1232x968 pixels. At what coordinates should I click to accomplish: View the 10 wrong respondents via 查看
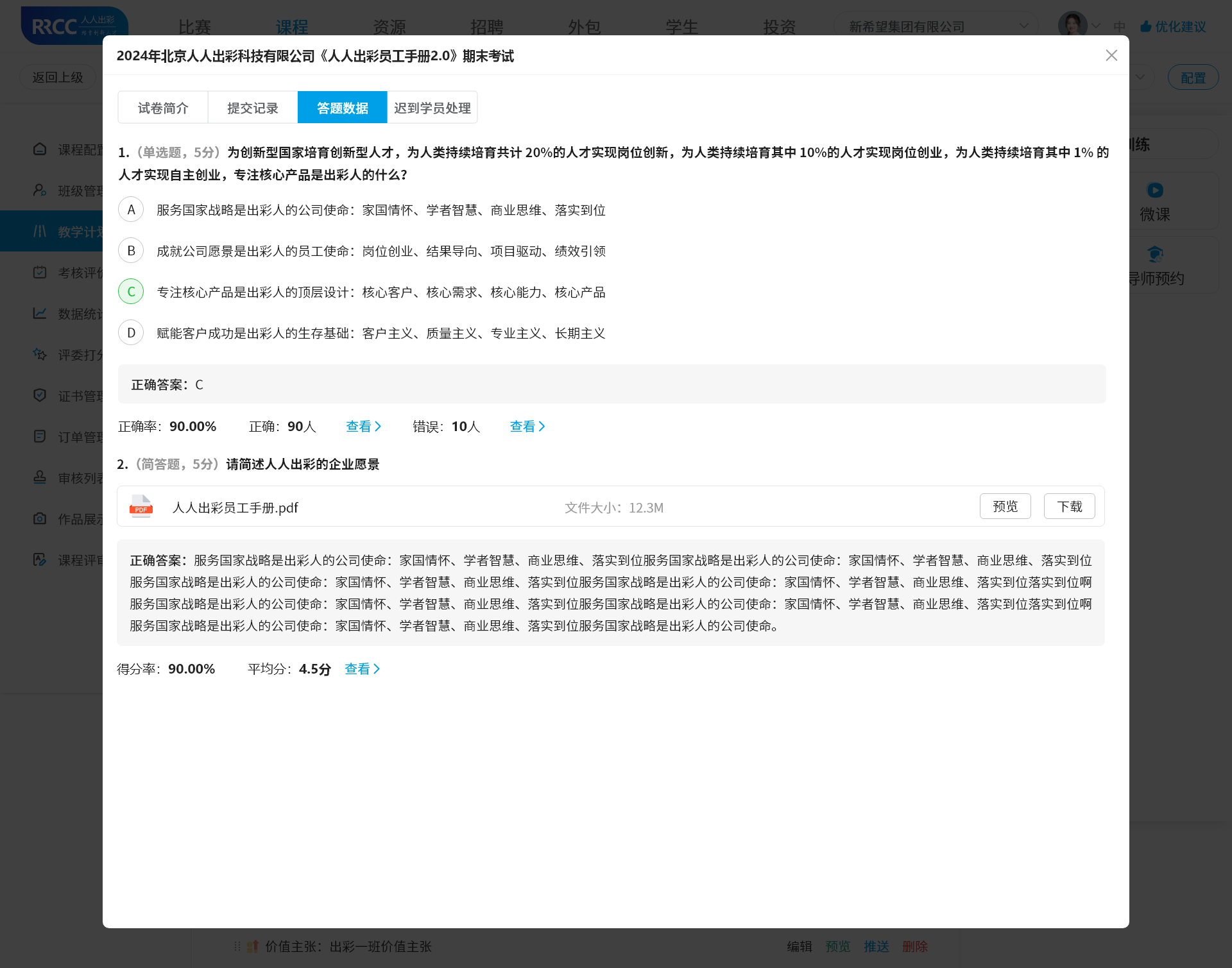[x=527, y=427]
